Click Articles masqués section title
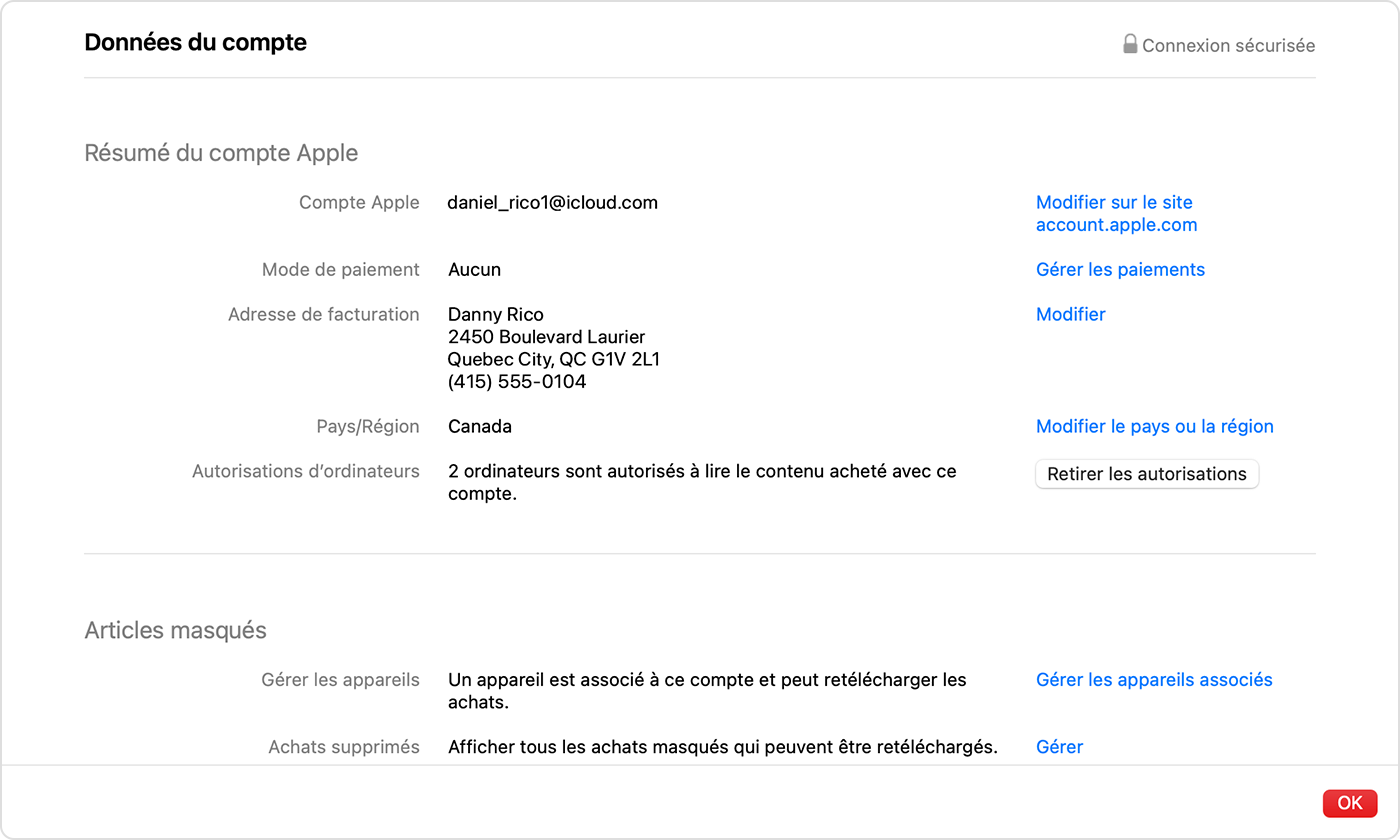Viewport: 1400px width, 840px height. 176,631
